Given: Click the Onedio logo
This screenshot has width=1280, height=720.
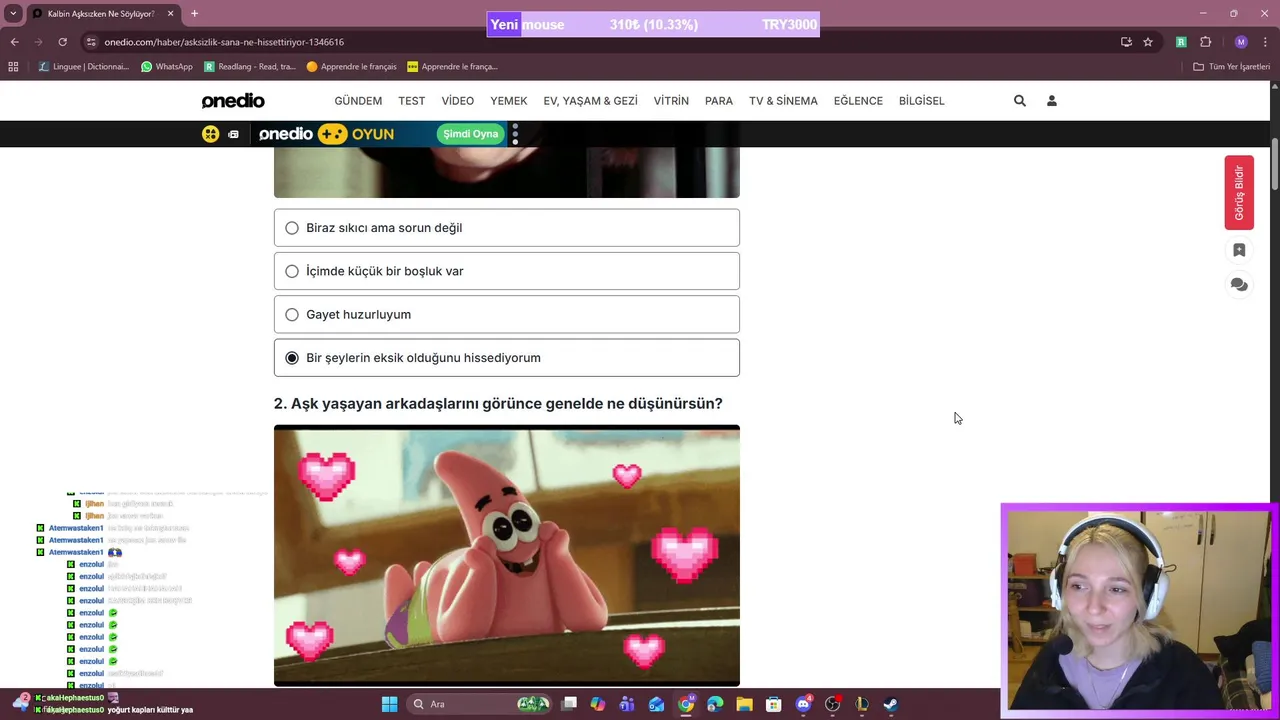Looking at the screenshot, I should (x=233, y=101).
